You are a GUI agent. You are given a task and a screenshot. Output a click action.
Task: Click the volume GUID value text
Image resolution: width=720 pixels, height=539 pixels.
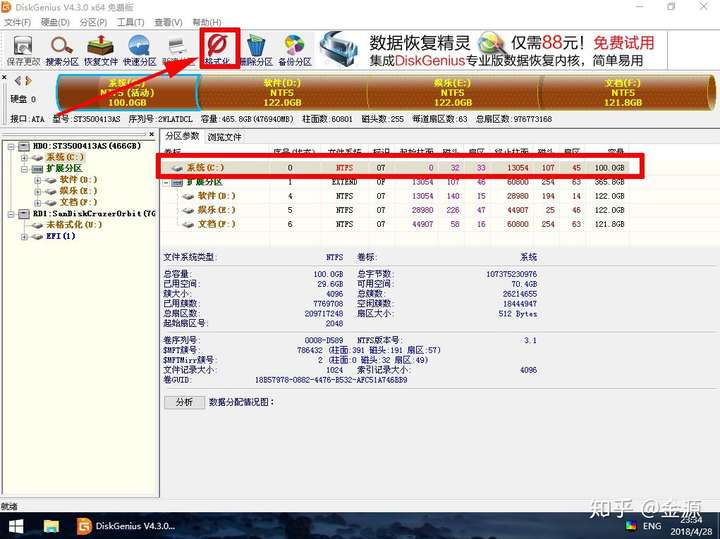331,380
